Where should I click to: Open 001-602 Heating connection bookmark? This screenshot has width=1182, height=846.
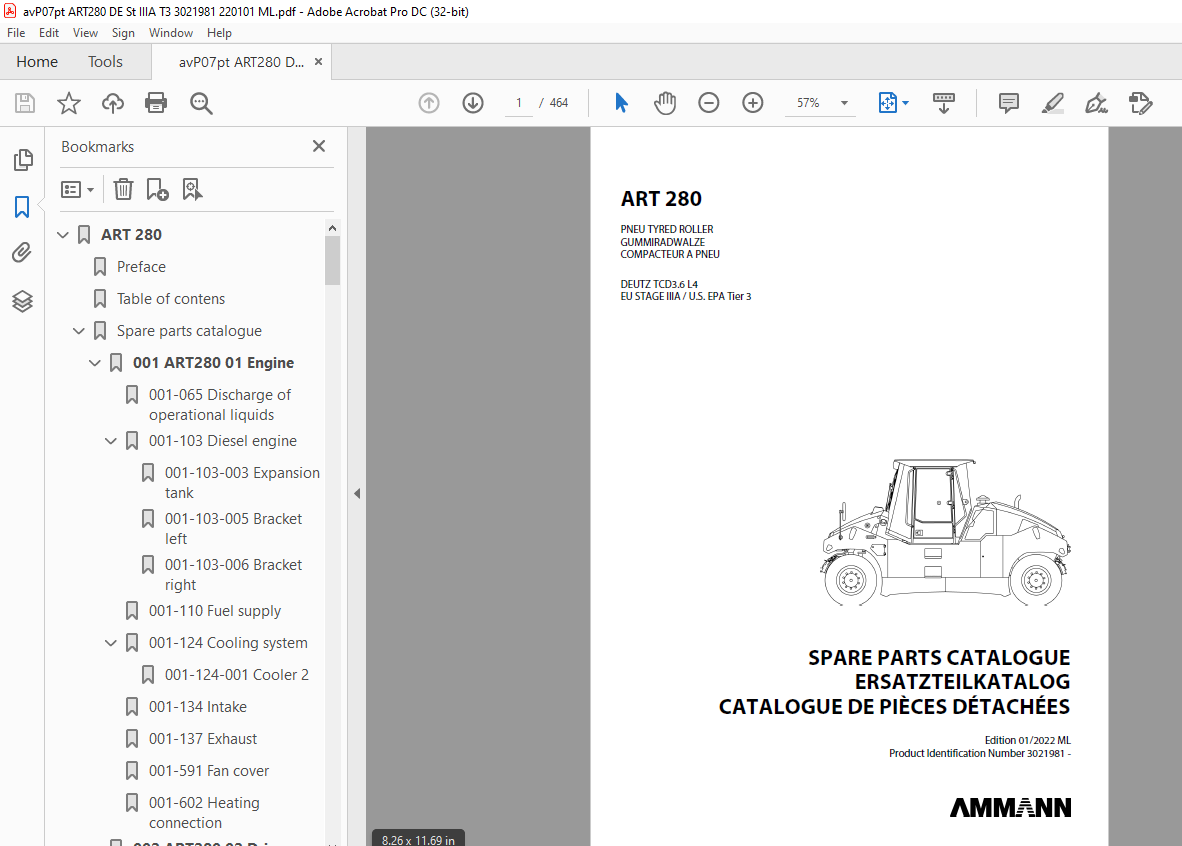pyautogui.click(x=204, y=813)
